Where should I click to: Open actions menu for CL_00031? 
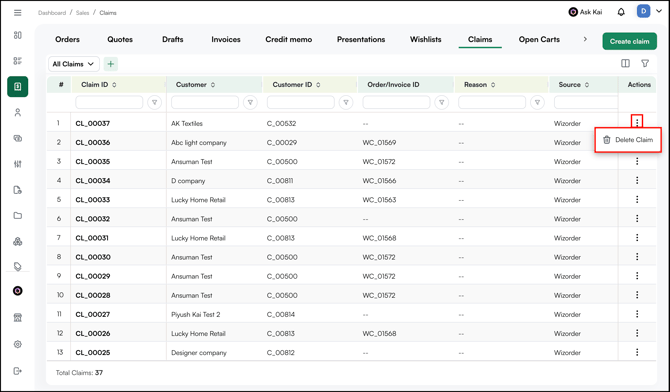(637, 238)
